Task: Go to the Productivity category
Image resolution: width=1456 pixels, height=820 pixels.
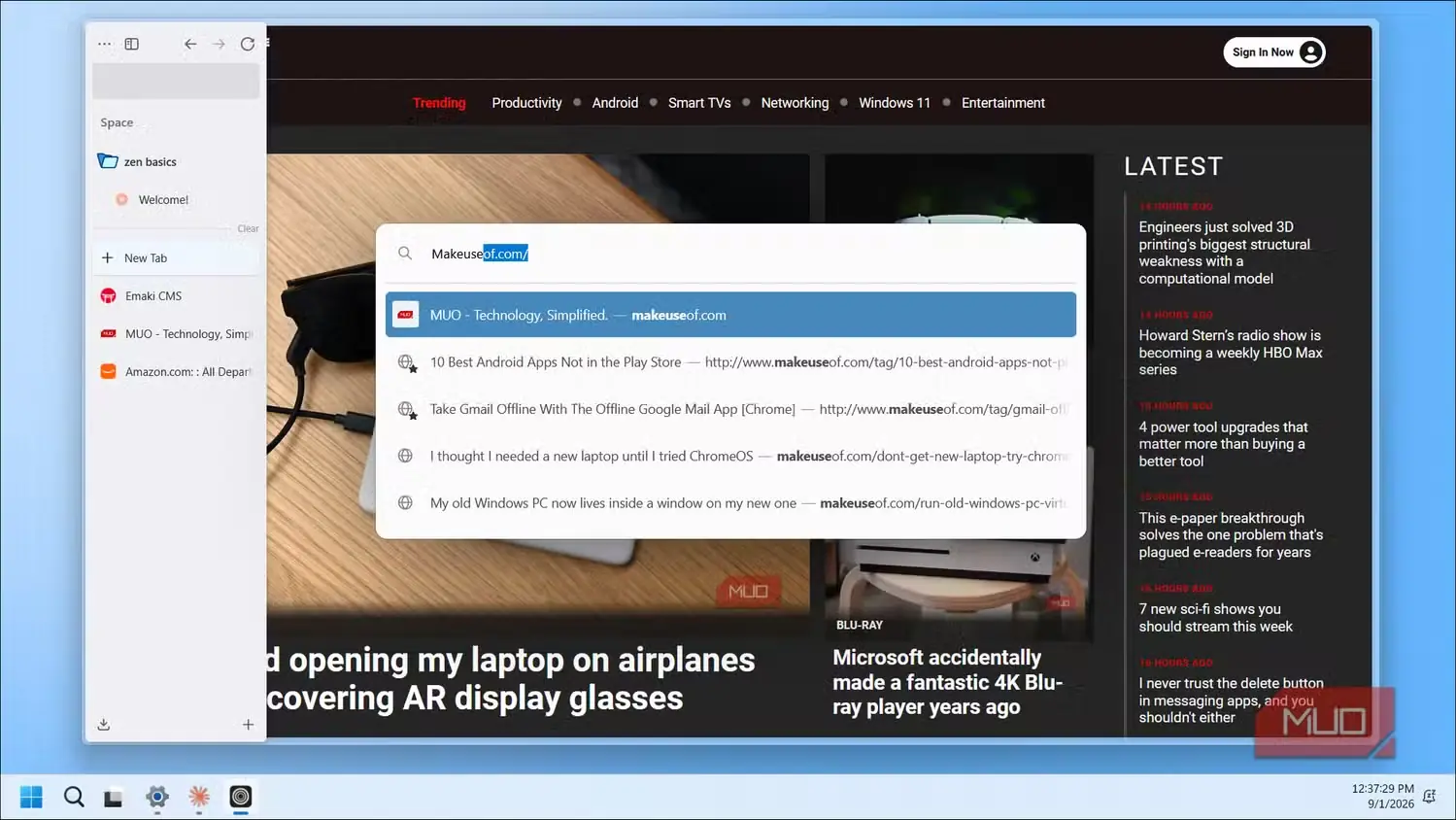Action: coord(526,102)
